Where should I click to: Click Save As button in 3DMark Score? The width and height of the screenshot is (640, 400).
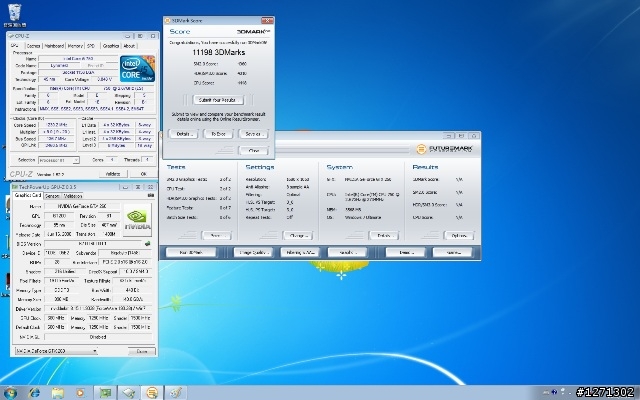(253, 134)
